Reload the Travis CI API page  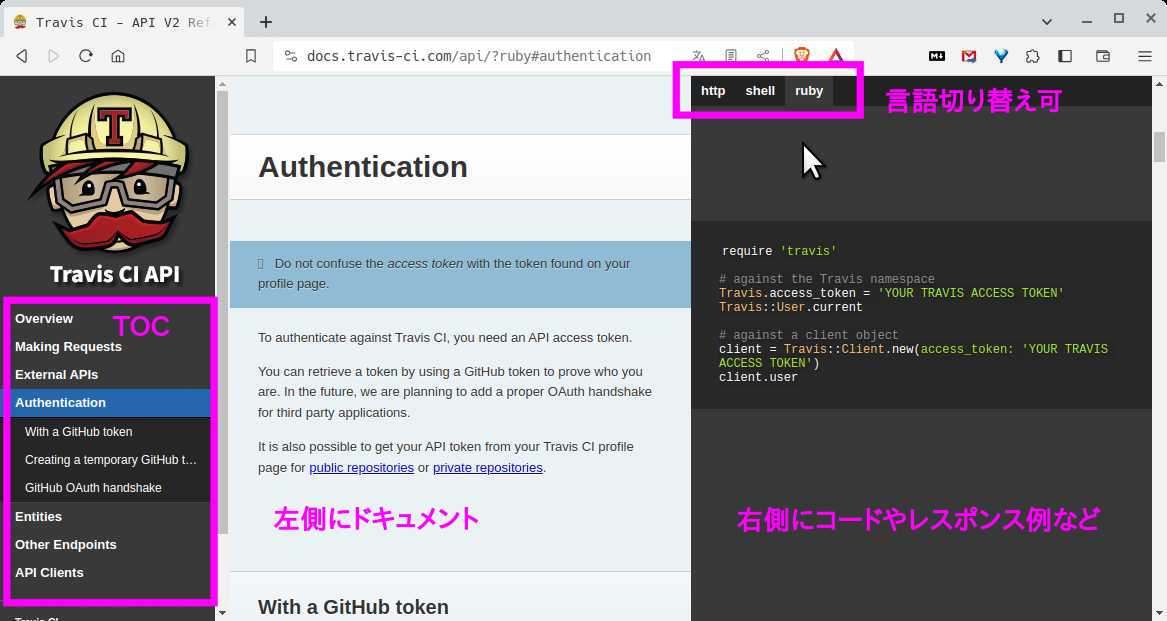point(86,56)
